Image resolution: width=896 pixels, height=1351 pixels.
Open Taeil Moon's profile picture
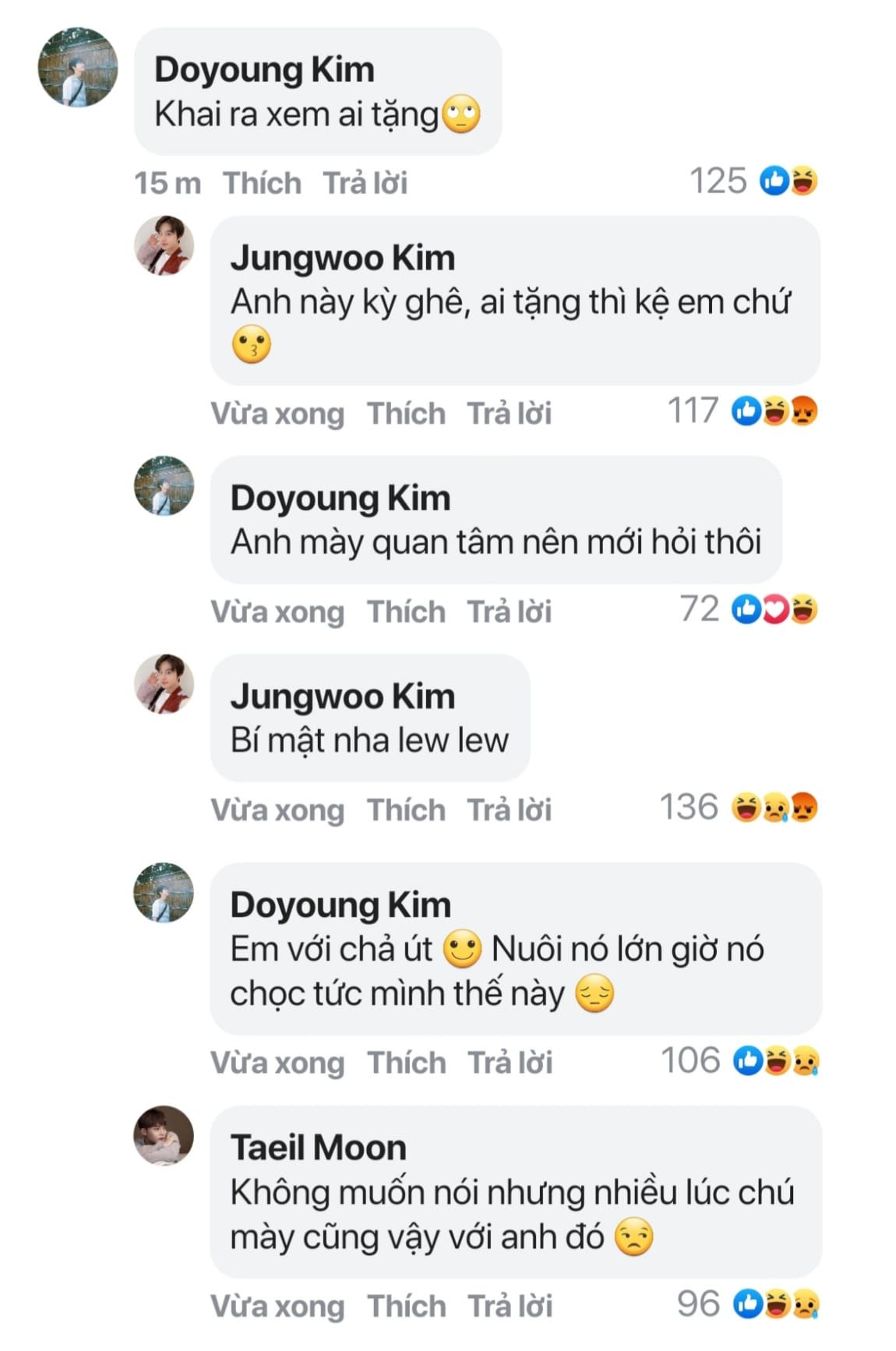pos(164,1135)
